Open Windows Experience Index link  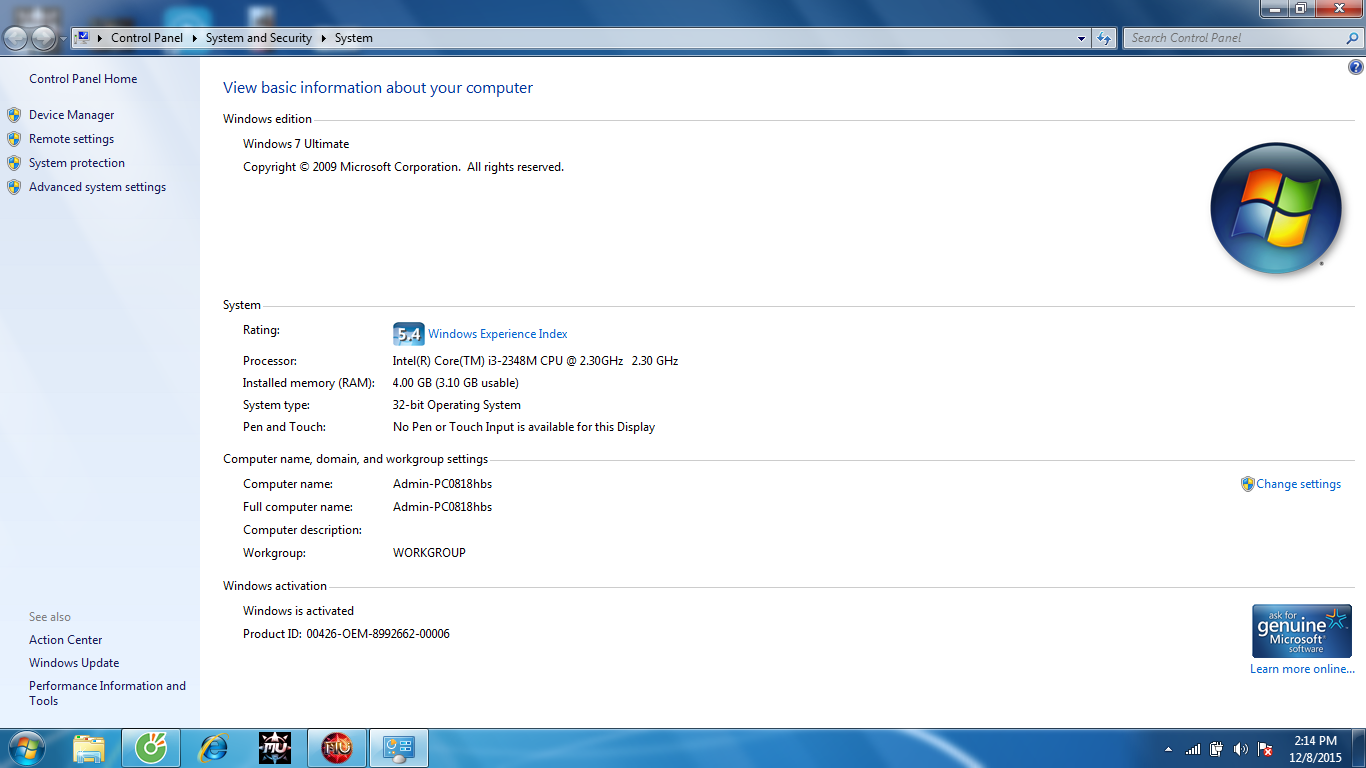point(498,334)
